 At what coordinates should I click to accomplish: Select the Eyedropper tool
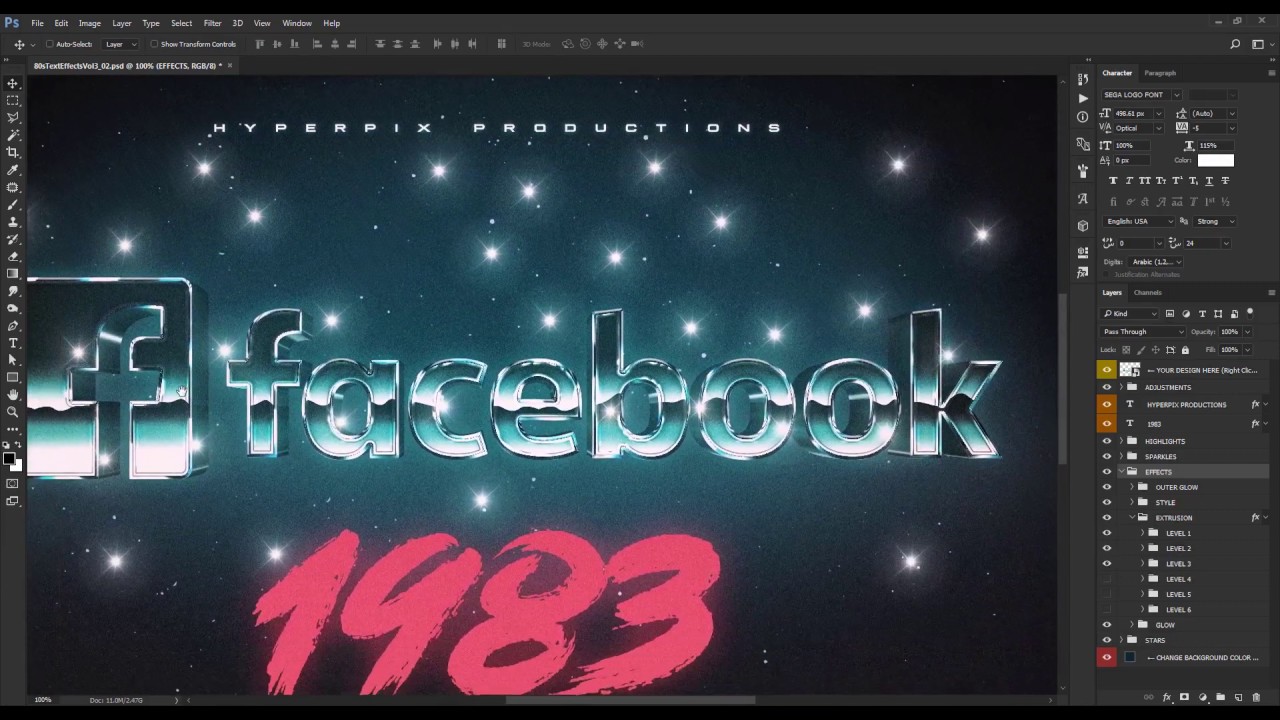13,169
